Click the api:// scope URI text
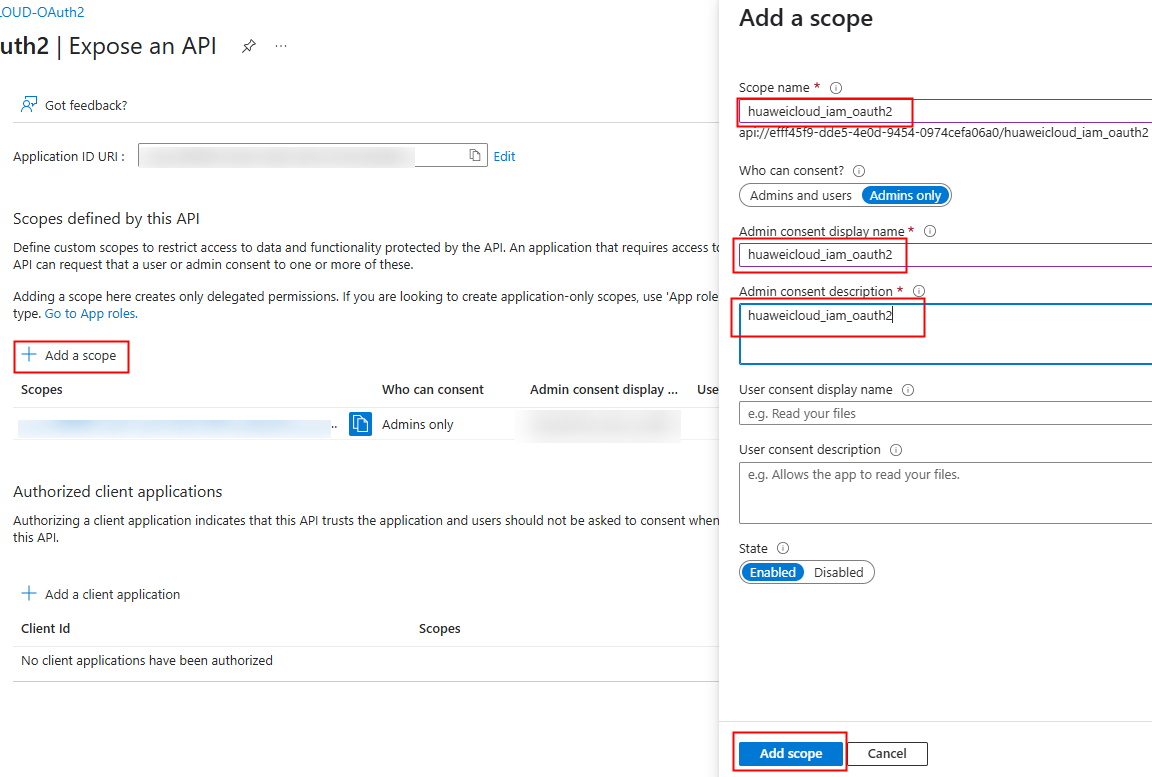 pos(943,133)
